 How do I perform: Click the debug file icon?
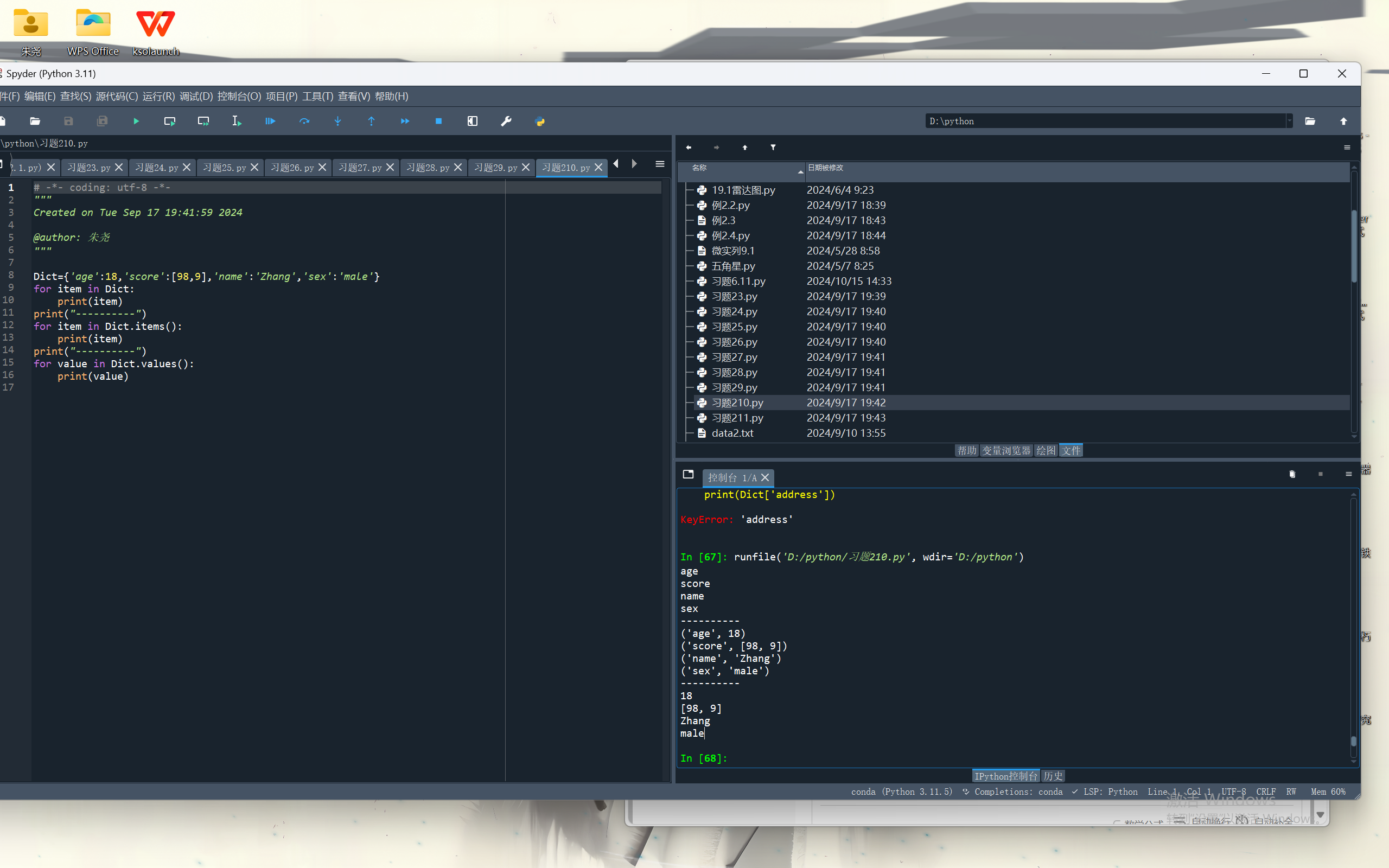point(270,121)
